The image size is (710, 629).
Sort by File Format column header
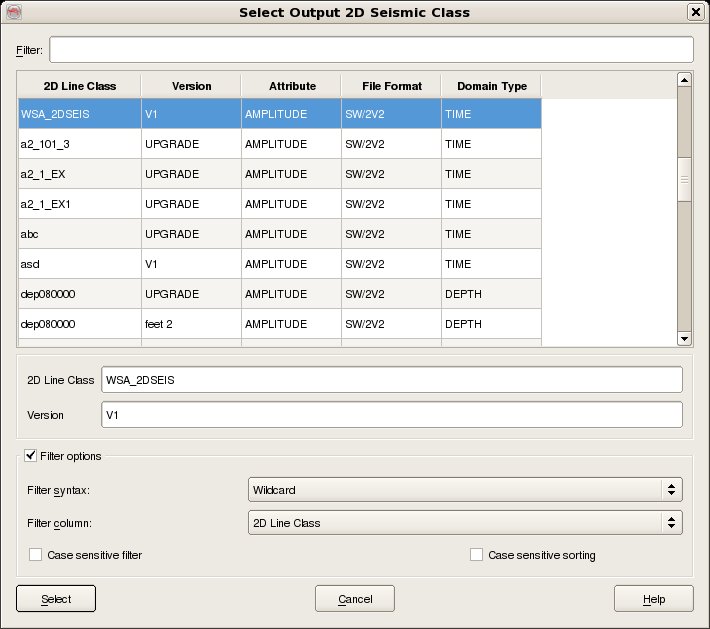tap(392, 86)
